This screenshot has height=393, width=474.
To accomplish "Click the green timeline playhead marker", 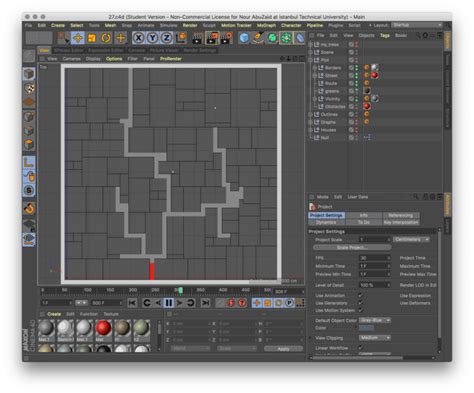I will pos(180,290).
